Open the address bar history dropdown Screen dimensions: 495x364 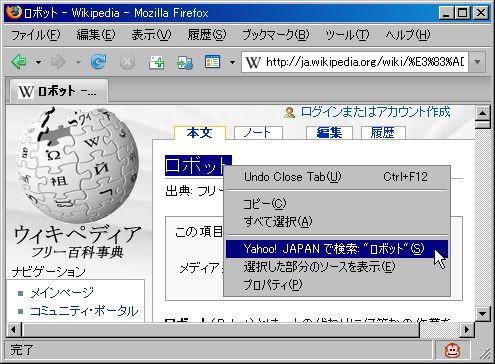pyautogui.click(x=477, y=62)
